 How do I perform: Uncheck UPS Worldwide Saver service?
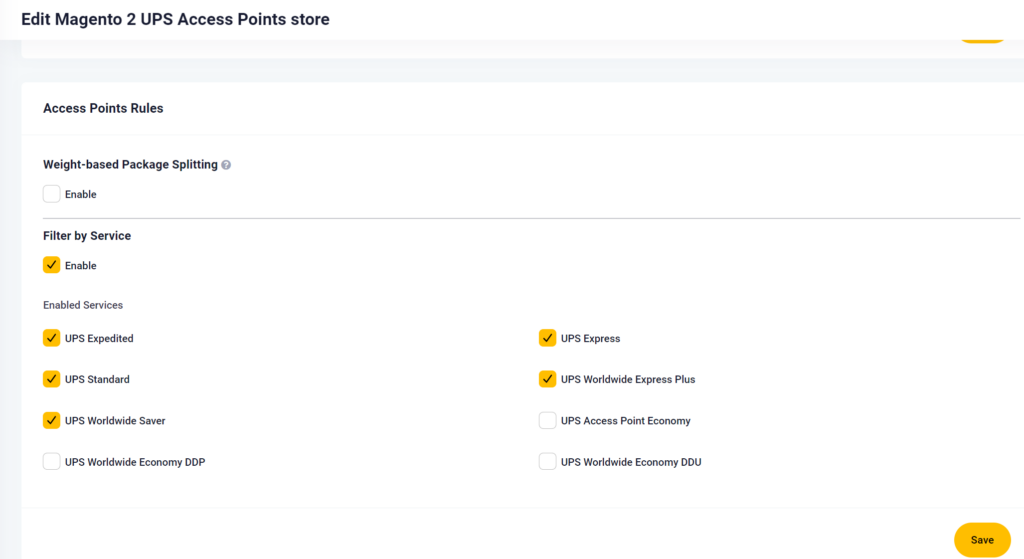pyautogui.click(x=52, y=421)
